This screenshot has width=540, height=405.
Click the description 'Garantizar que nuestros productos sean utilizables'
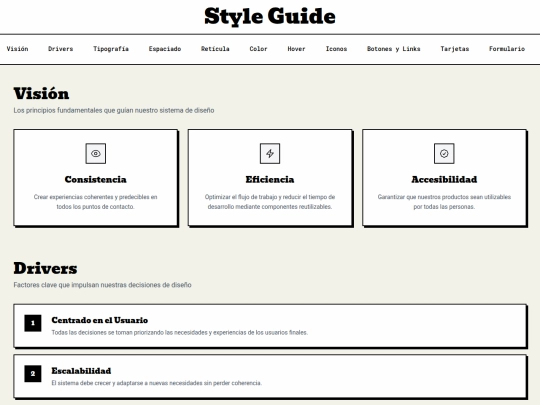444,197
